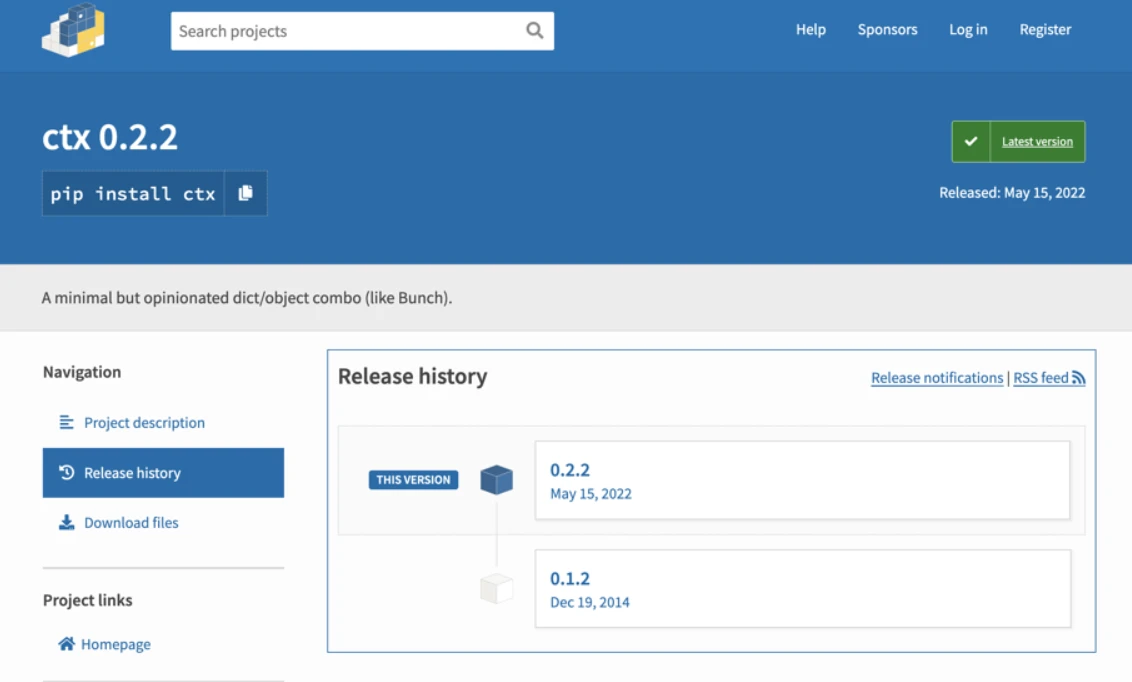Open the Download files tab
This screenshot has height=682, width=1132.
point(131,523)
